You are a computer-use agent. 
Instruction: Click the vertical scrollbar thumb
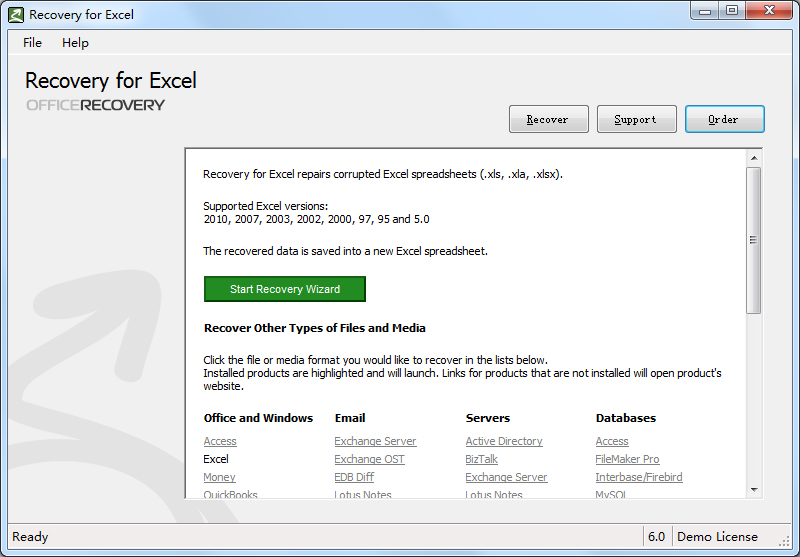pos(754,240)
